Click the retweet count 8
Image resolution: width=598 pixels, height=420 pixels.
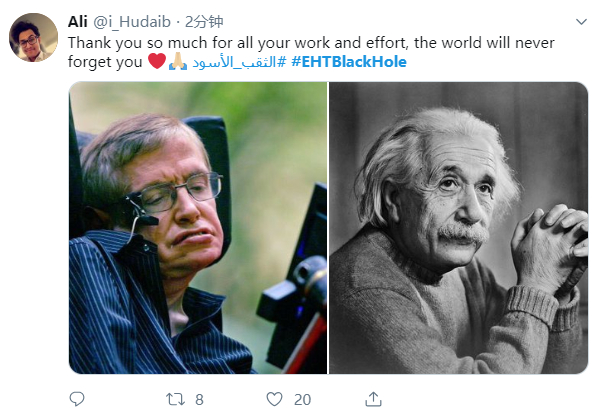pos(199,400)
